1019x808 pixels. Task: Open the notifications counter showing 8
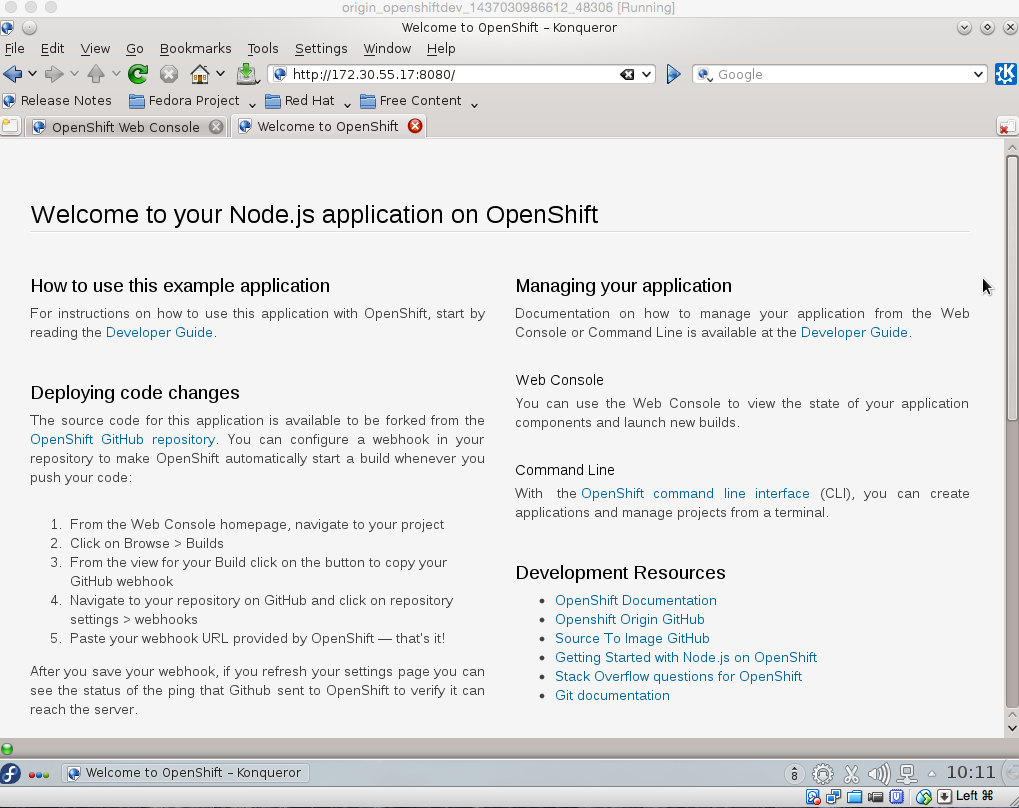(x=794, y=774)
